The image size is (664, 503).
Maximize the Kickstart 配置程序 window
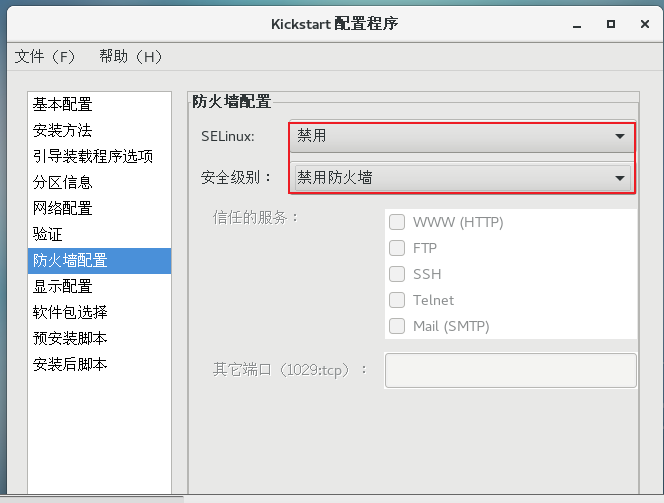611,24
